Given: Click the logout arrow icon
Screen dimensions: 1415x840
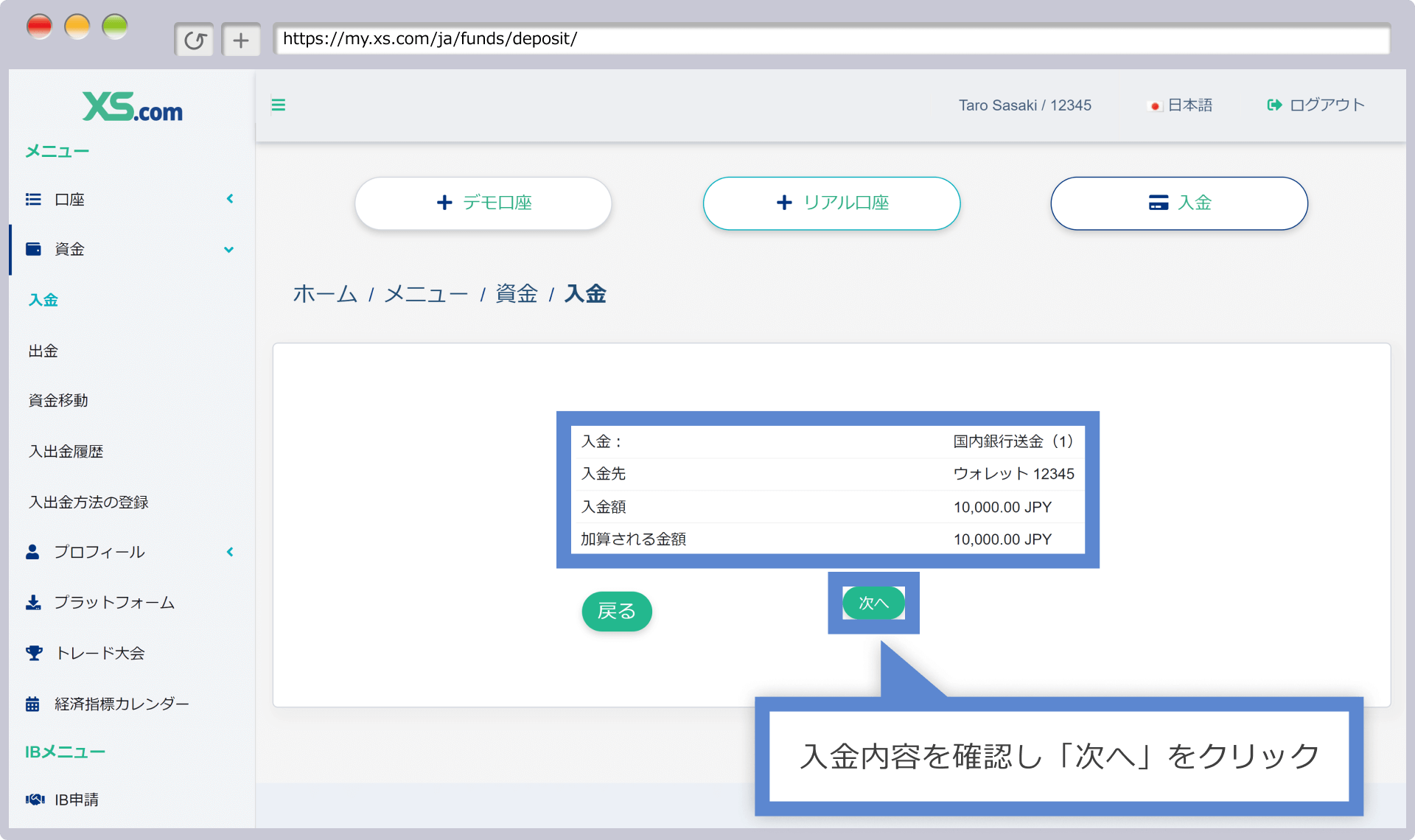Looking at the screenshot, I should pos(1274,105).
